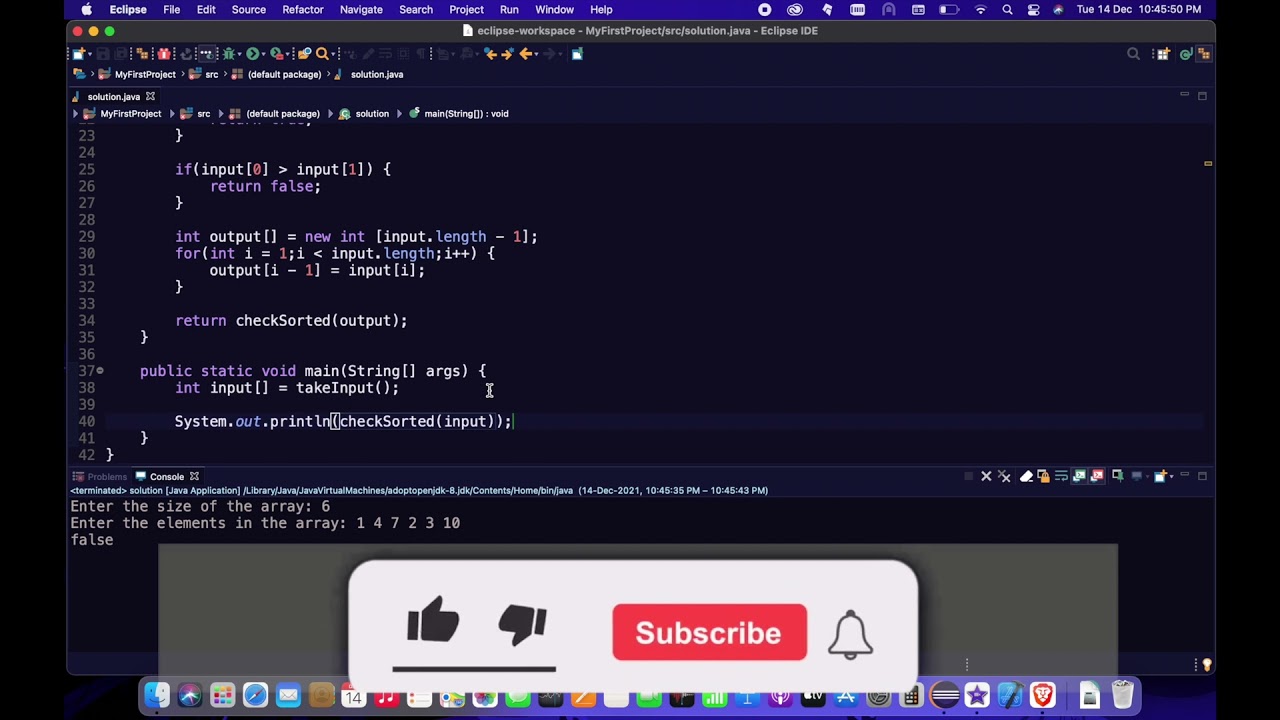The image size is (1280, 720).
Task: Click the Open Perspective icon at top right
Action: point(1163,54)
